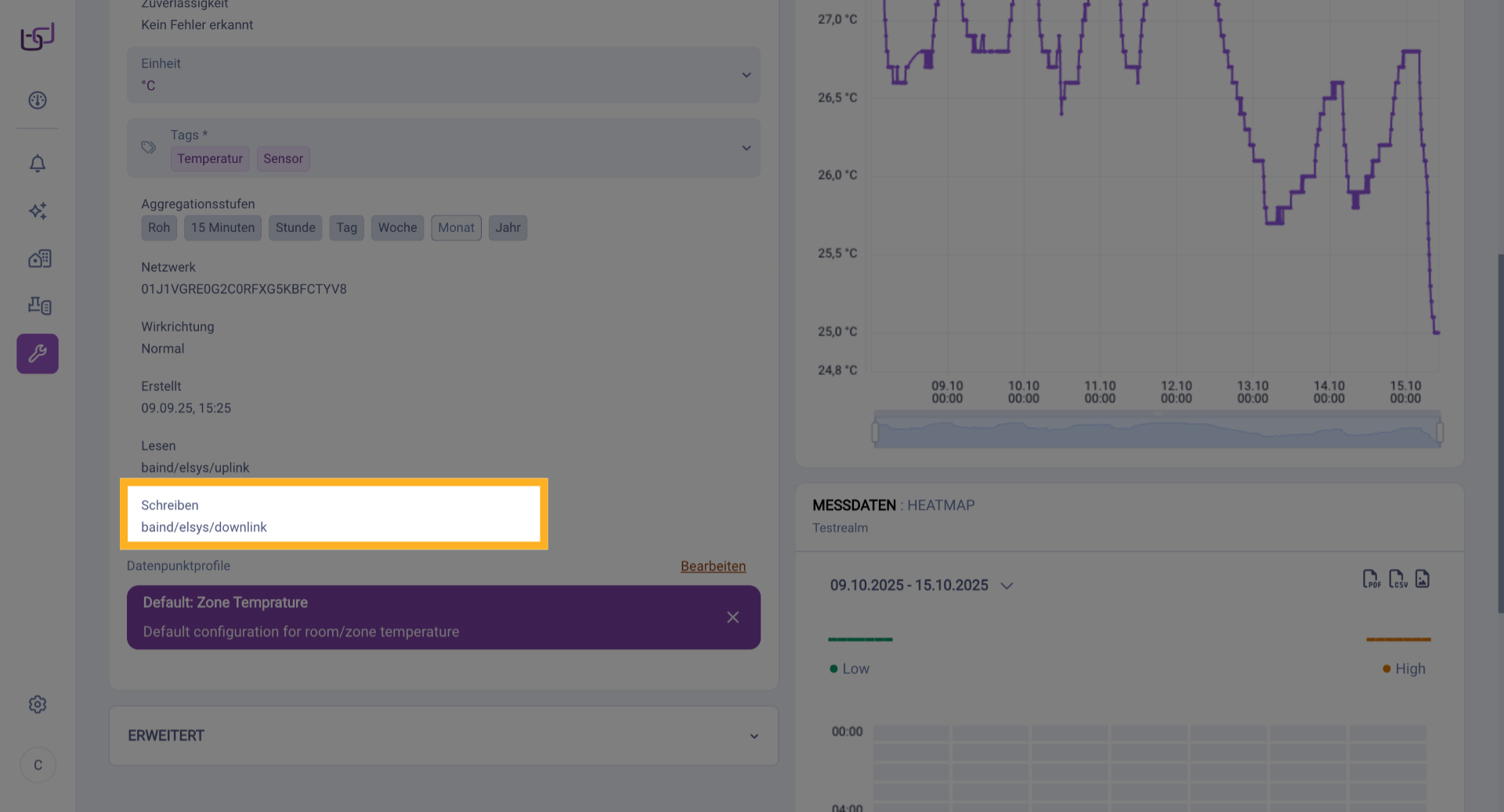Toggle the Monat aggregation level
Image resolution: width=1504 pixels, height=812 pixels.
pos(456,228)
